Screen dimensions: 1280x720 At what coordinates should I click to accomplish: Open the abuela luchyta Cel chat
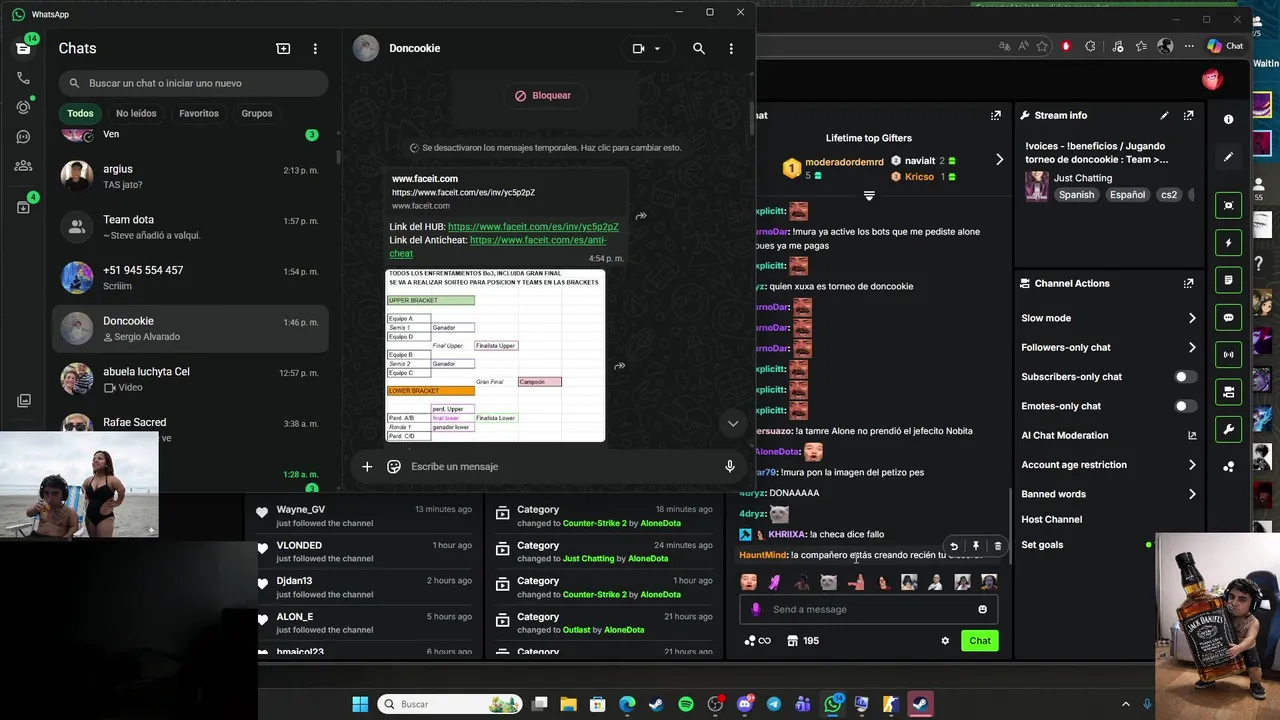[190, 379]
